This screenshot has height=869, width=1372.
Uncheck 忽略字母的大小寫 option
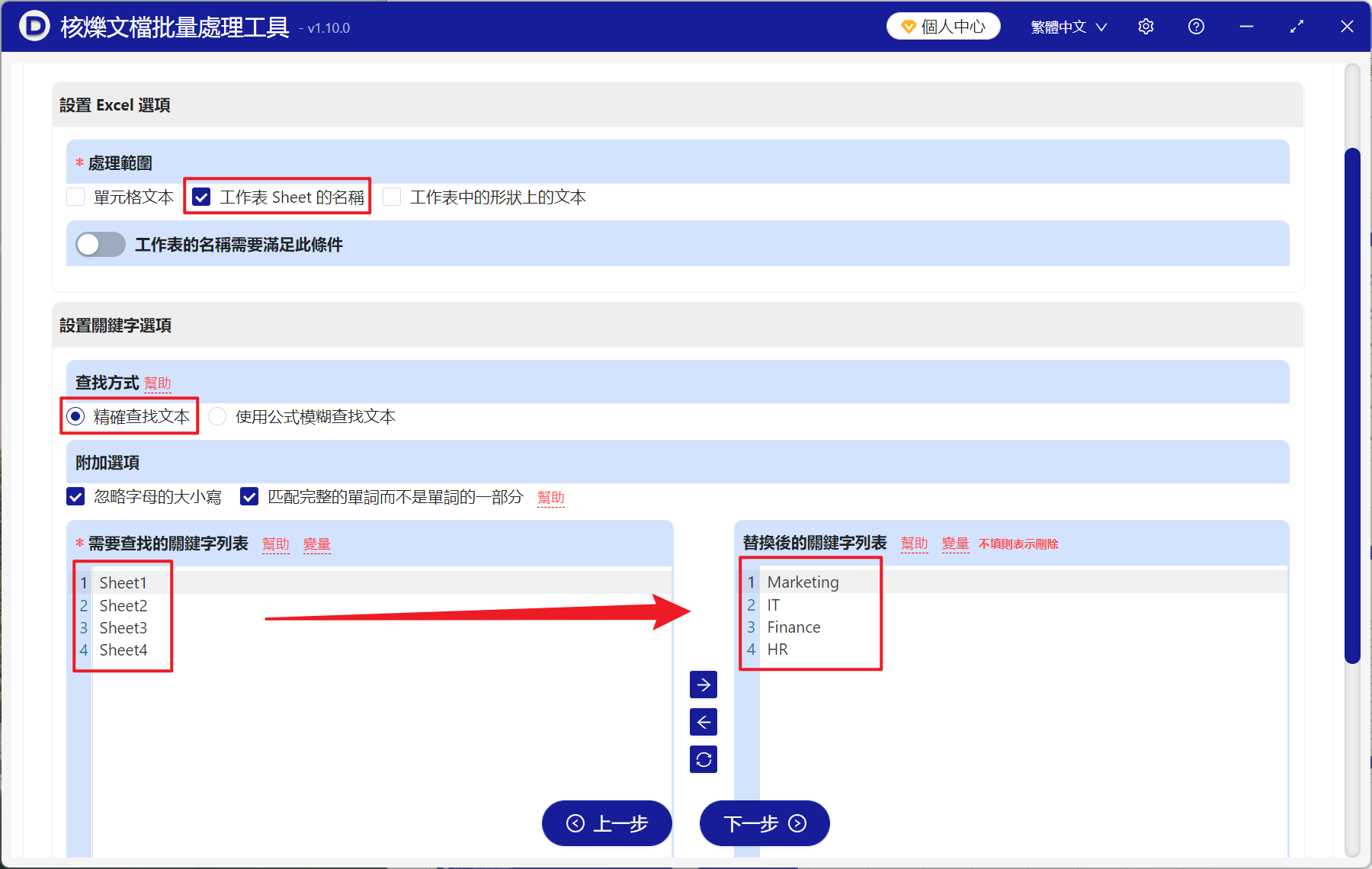[75, 496]
